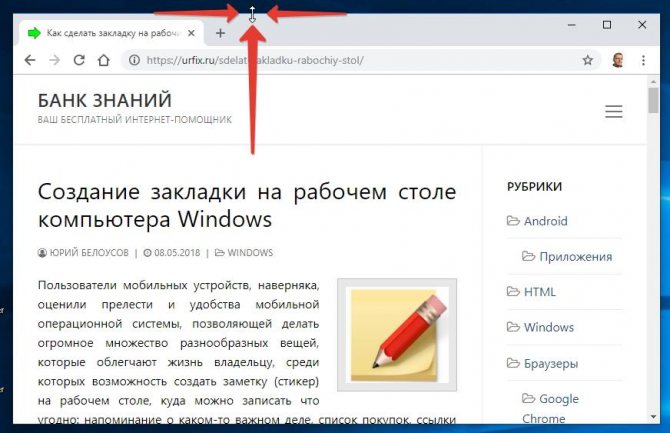Click the Forward navigation arrow
This screenshot has height=433, width=670.
(54, 60)
